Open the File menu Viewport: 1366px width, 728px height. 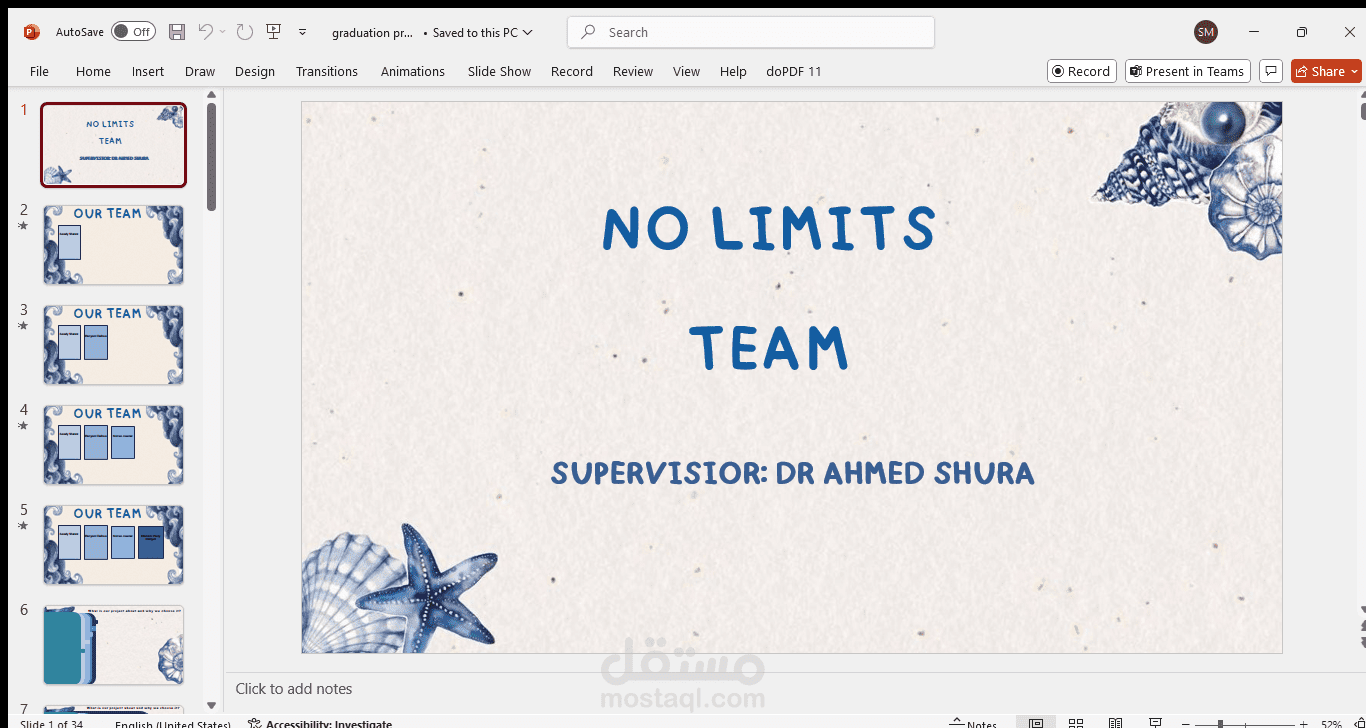39,71
